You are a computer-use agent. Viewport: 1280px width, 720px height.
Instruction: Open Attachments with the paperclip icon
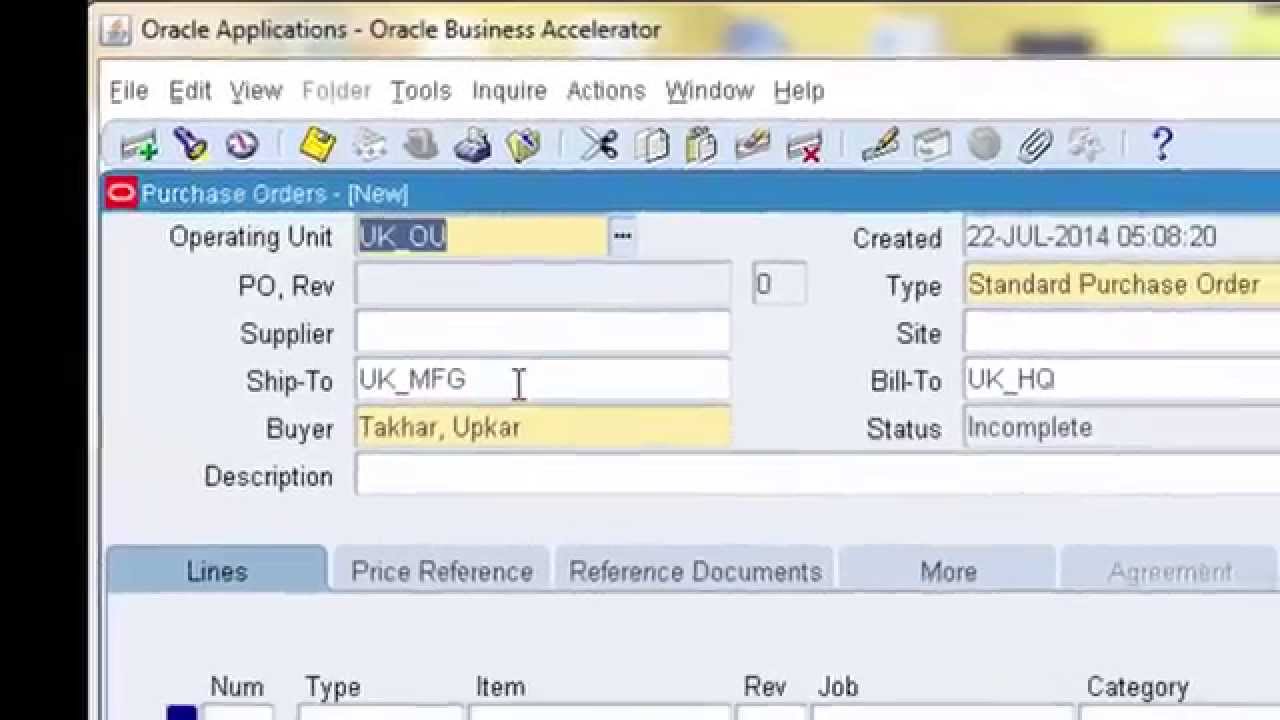point(1035,146)
